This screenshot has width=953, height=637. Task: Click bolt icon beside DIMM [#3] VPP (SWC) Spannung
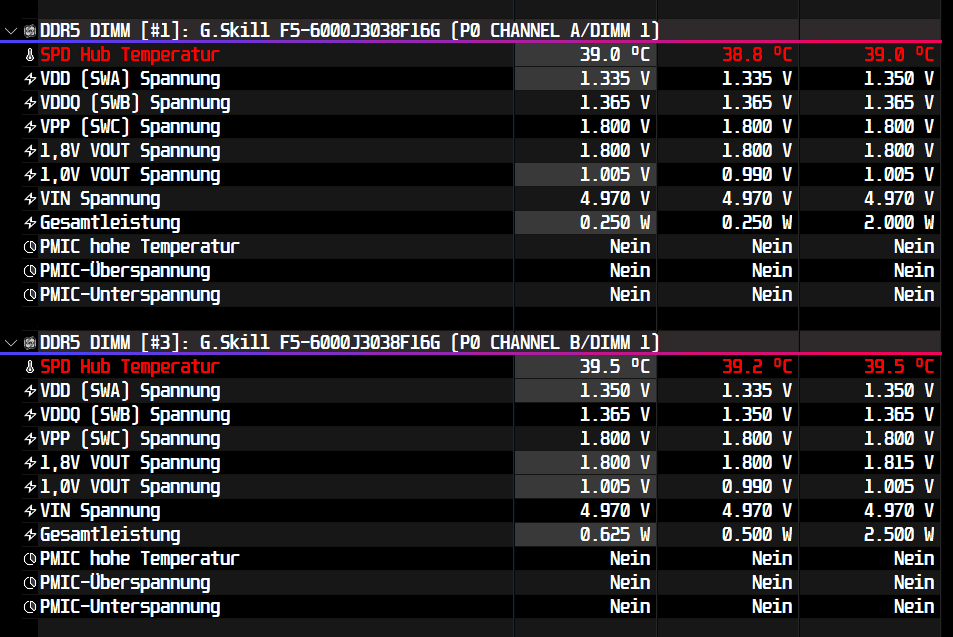(x=30, y=439)
